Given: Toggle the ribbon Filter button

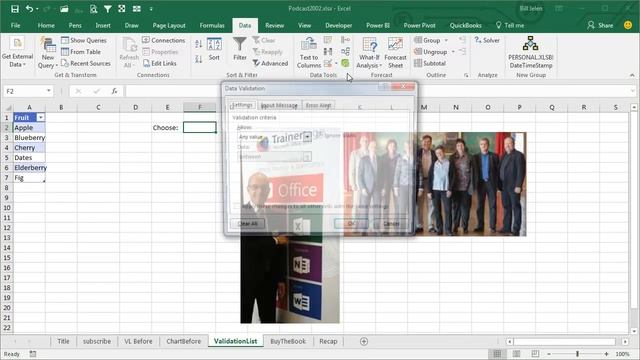Looking at the screenshot, I should (240, 49).
